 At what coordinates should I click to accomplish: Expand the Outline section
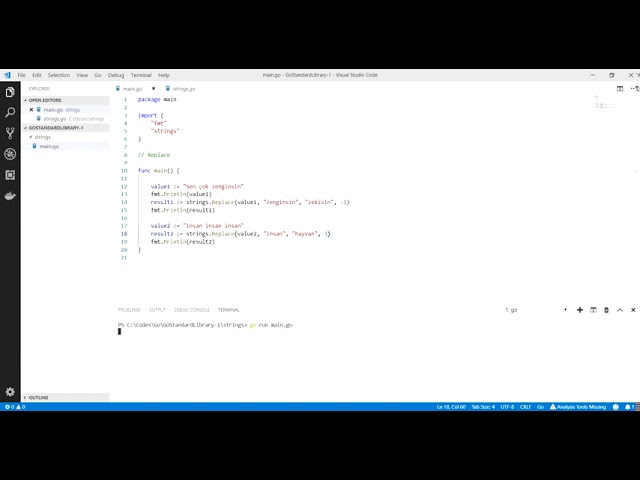65,398
